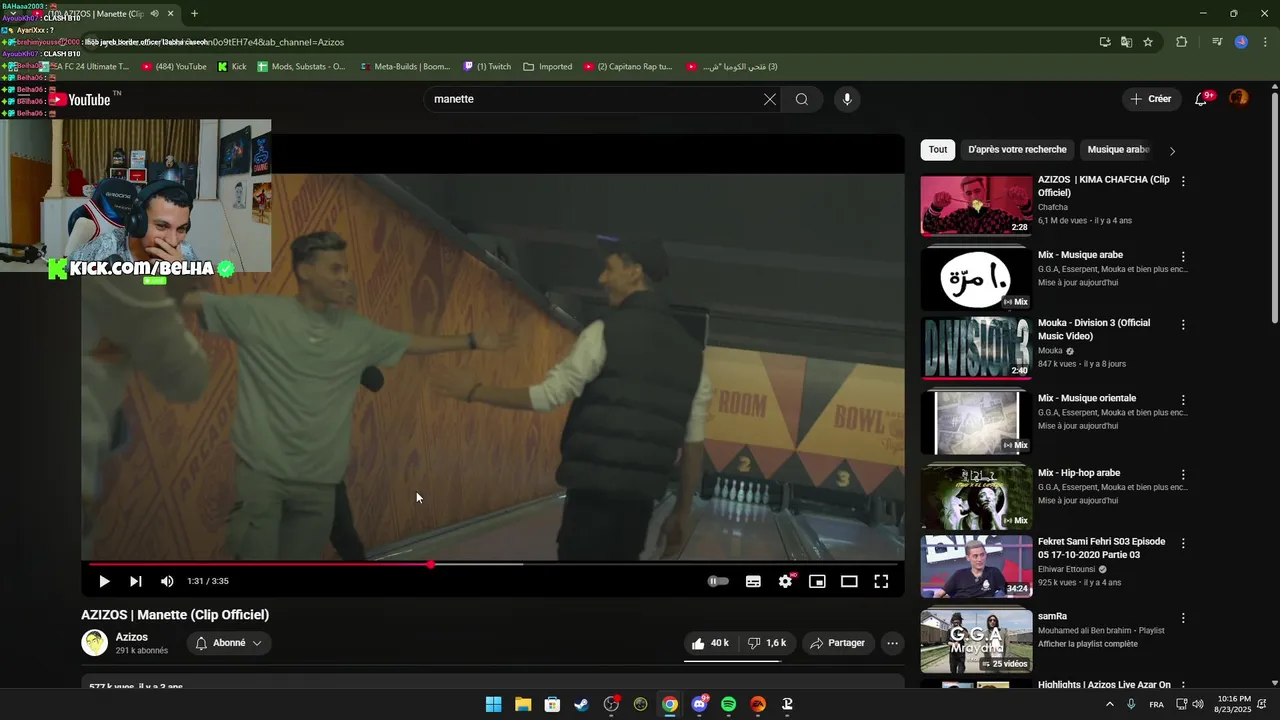This screenshot has width=1280, height=720.
Task: Start voice search with the microphone
Action: coord(847,99)
